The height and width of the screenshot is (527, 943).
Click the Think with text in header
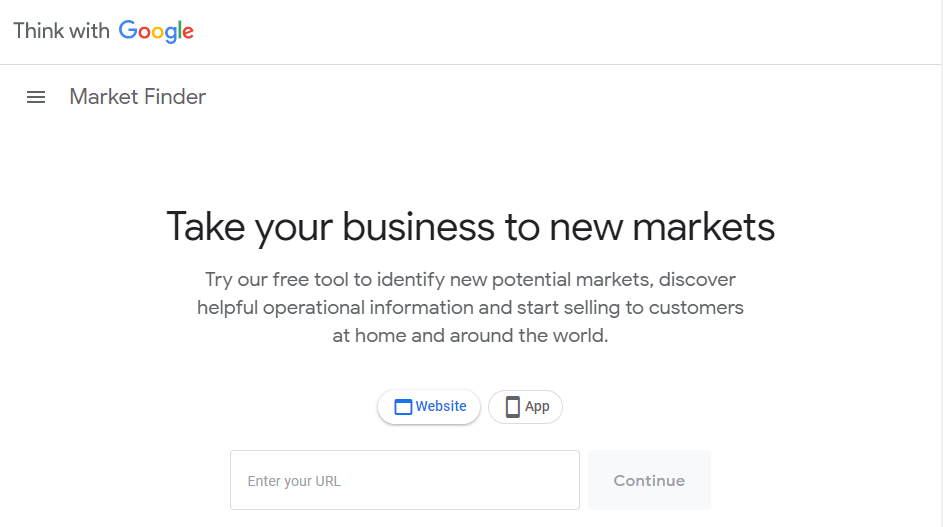click(61, 31)
